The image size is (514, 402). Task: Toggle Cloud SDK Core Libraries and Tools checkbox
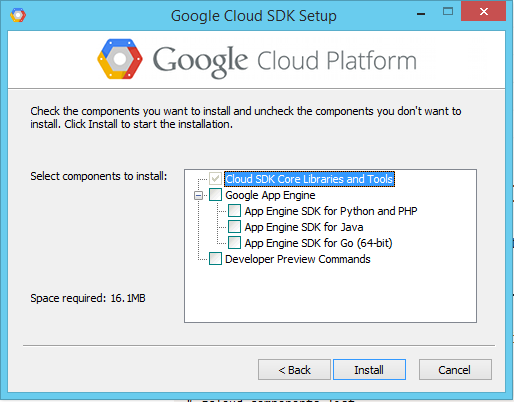[215, 179]
